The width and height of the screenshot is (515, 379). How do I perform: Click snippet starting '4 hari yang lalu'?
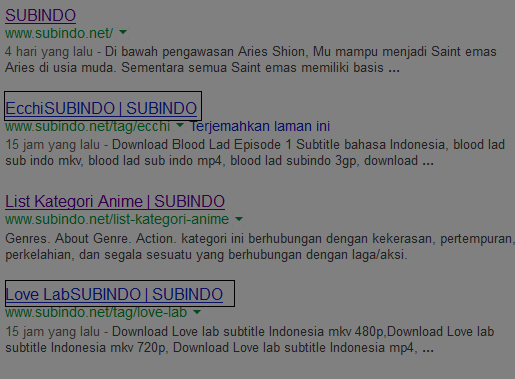click(x=251, y=52)
